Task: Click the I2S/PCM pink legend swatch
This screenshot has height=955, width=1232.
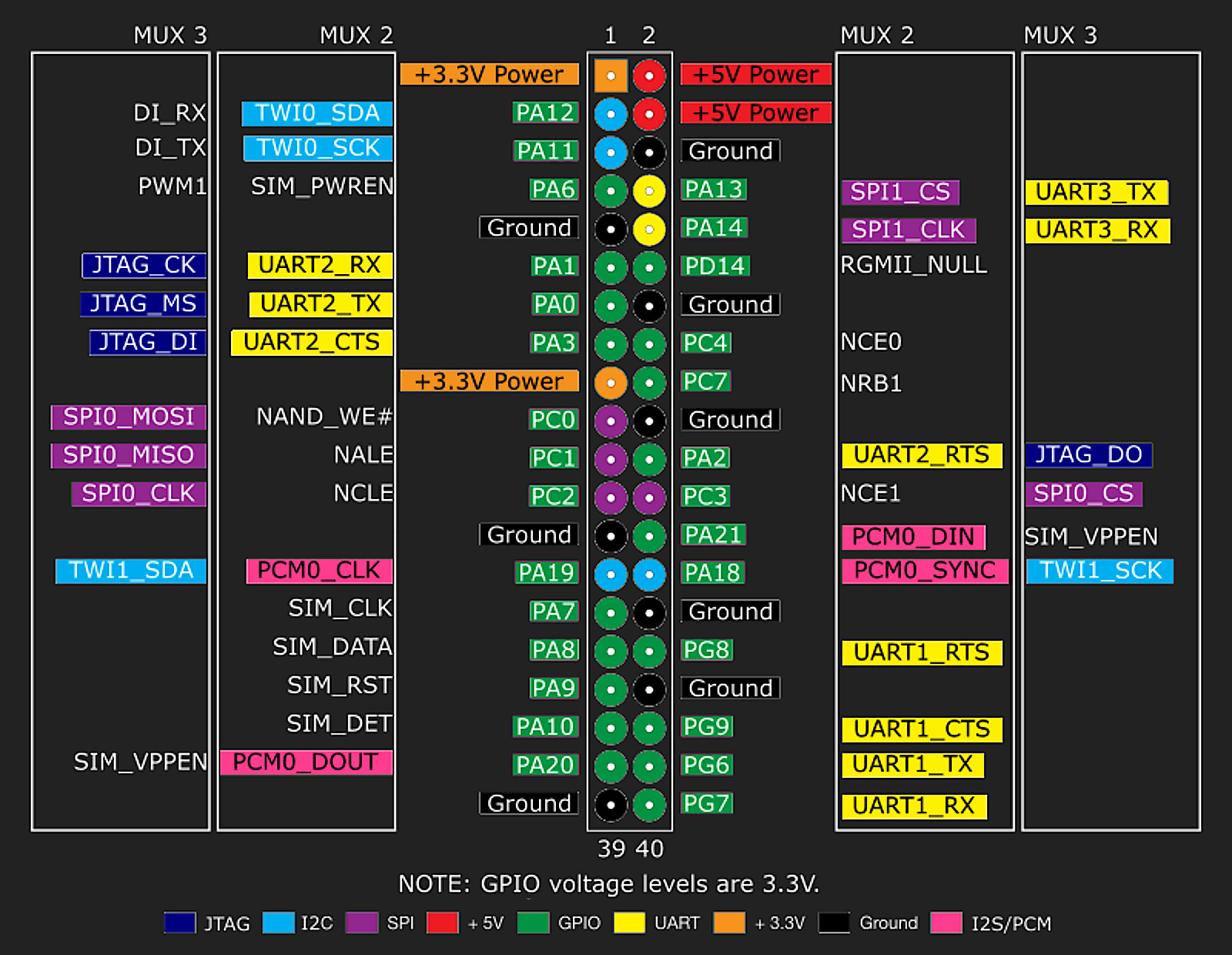Action: click(946, 923)
